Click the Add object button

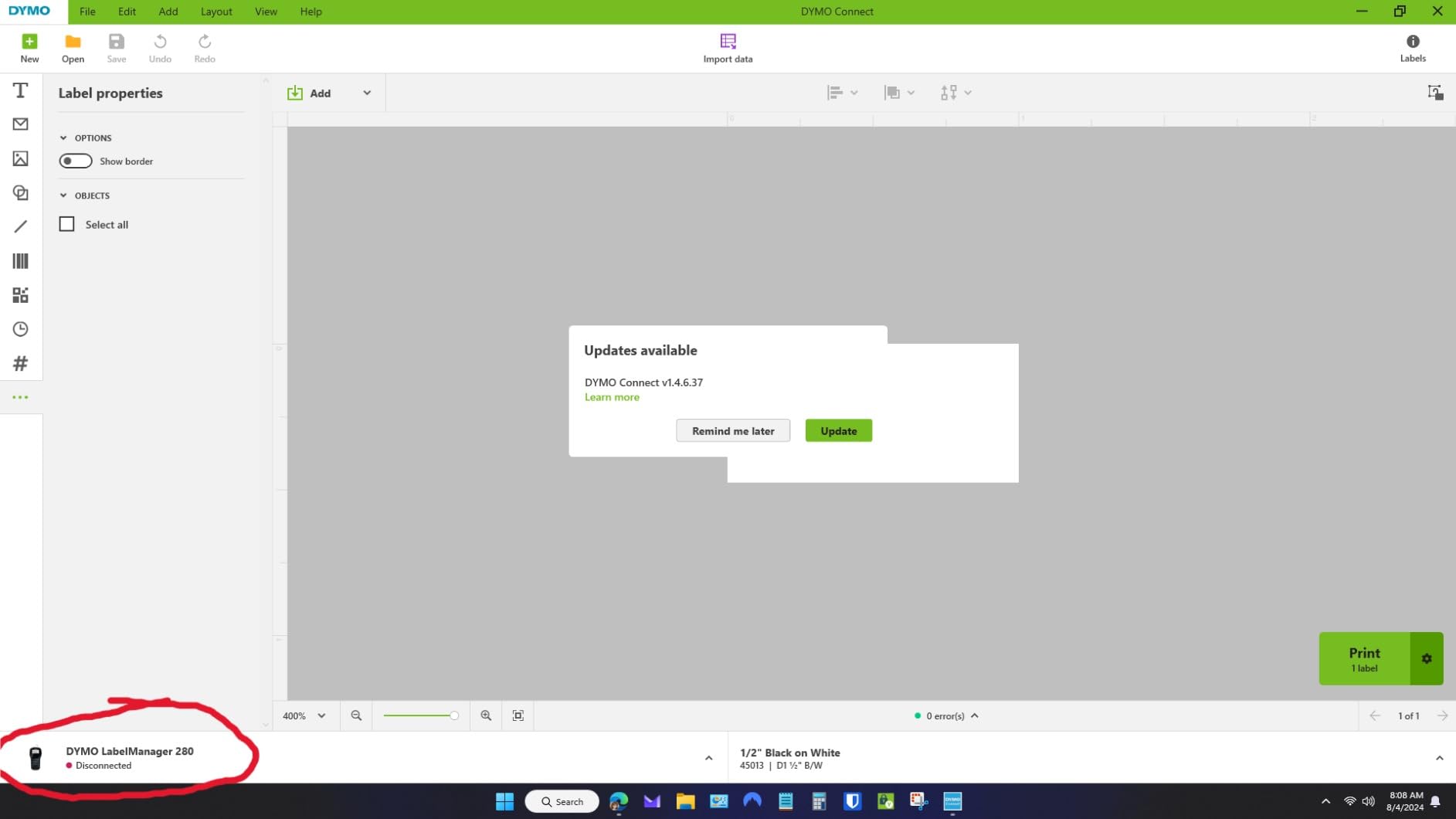click(309, 93)
